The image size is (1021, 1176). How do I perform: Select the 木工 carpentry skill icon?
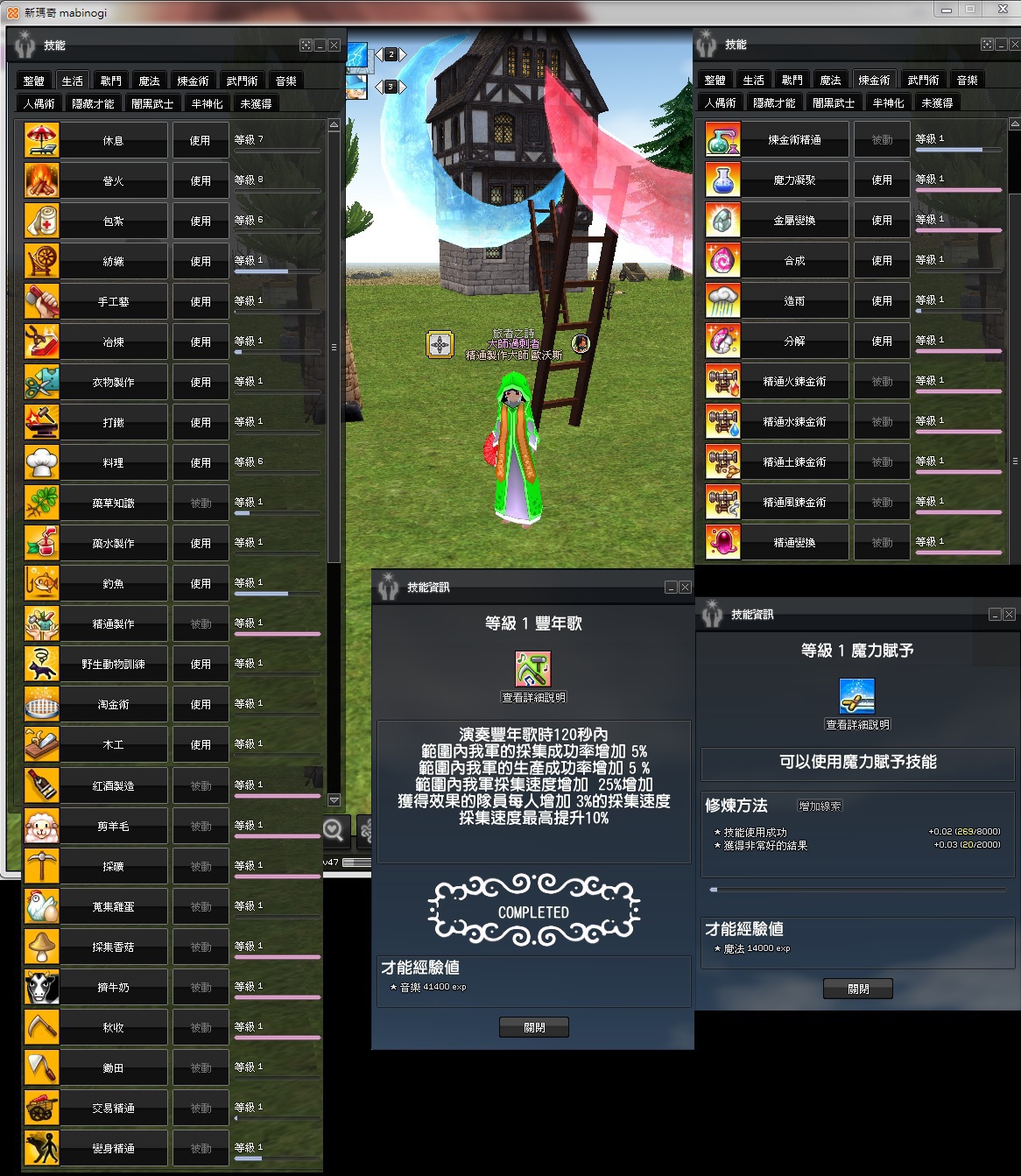click(41, 744)
